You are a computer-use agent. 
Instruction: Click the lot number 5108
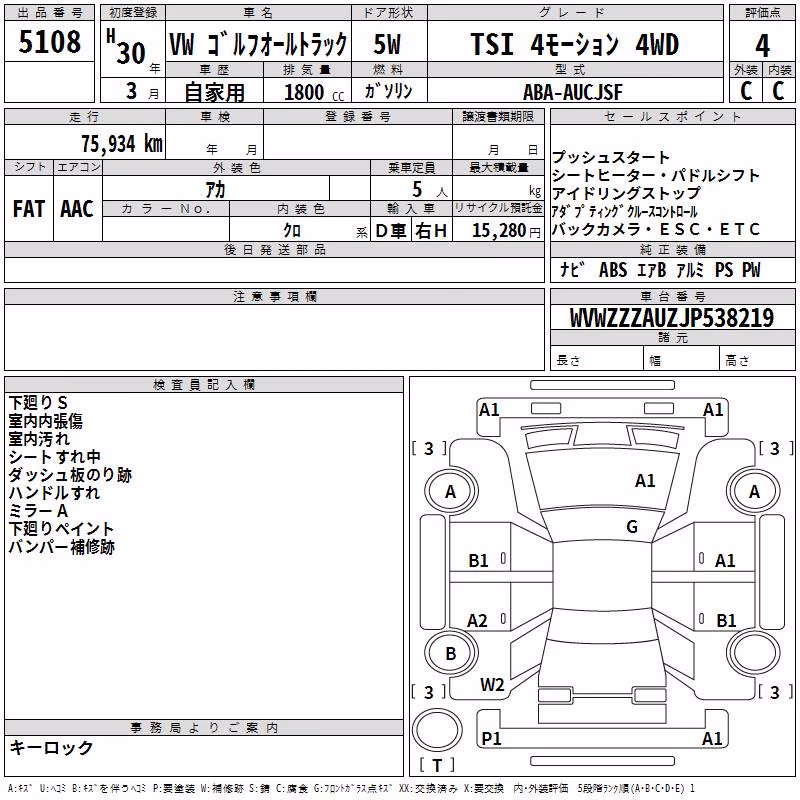pyautogui.click(x=49, y=42)
